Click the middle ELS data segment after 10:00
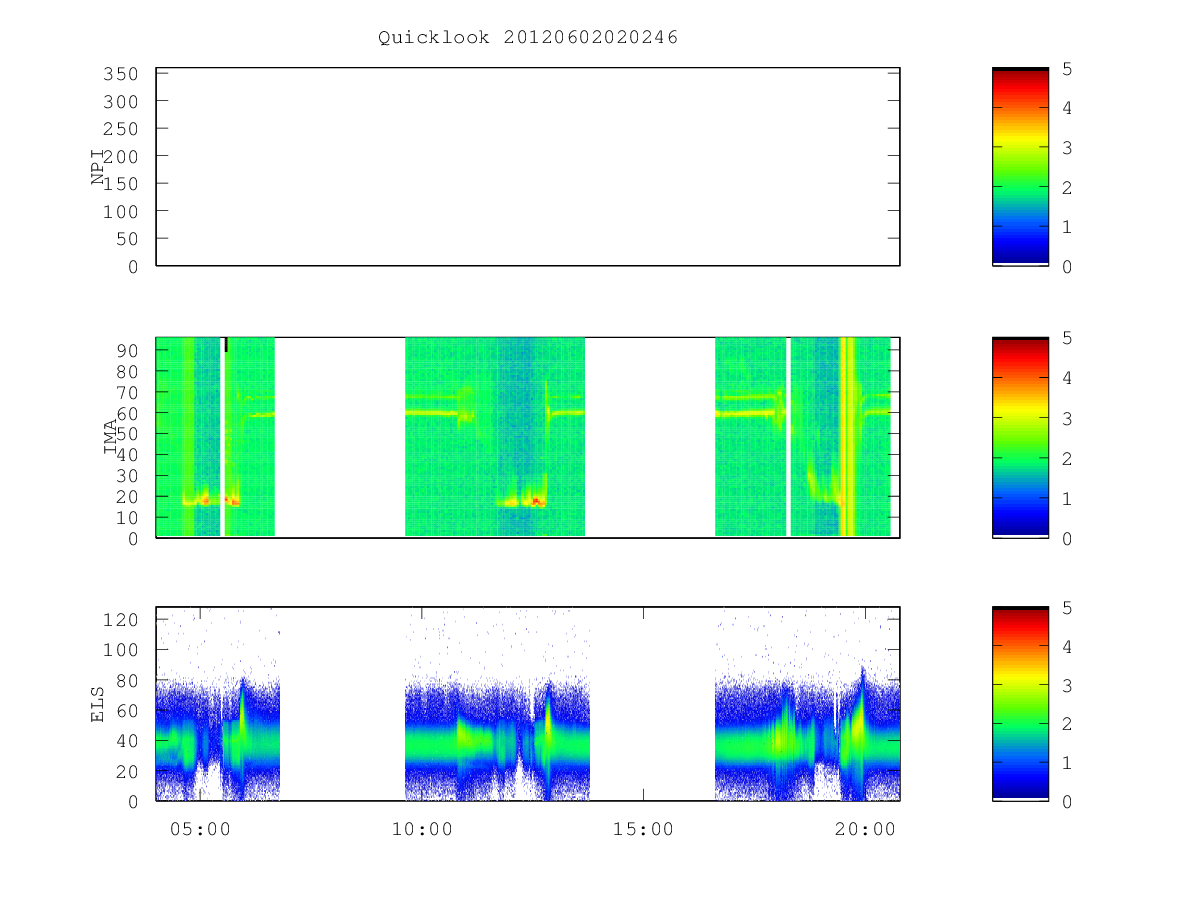The width and height of the screenshot is (1200, 900). 497,704
